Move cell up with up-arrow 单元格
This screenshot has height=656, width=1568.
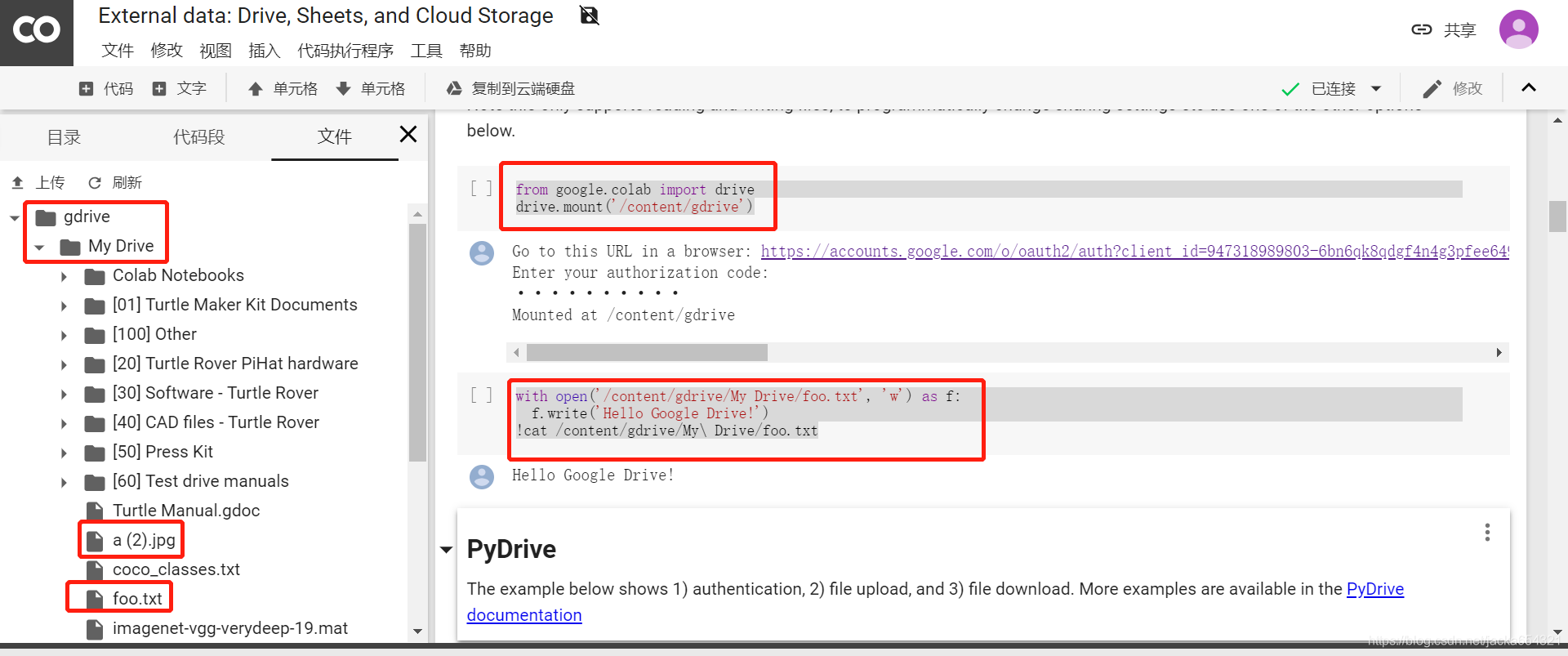[x=283, y=88]
